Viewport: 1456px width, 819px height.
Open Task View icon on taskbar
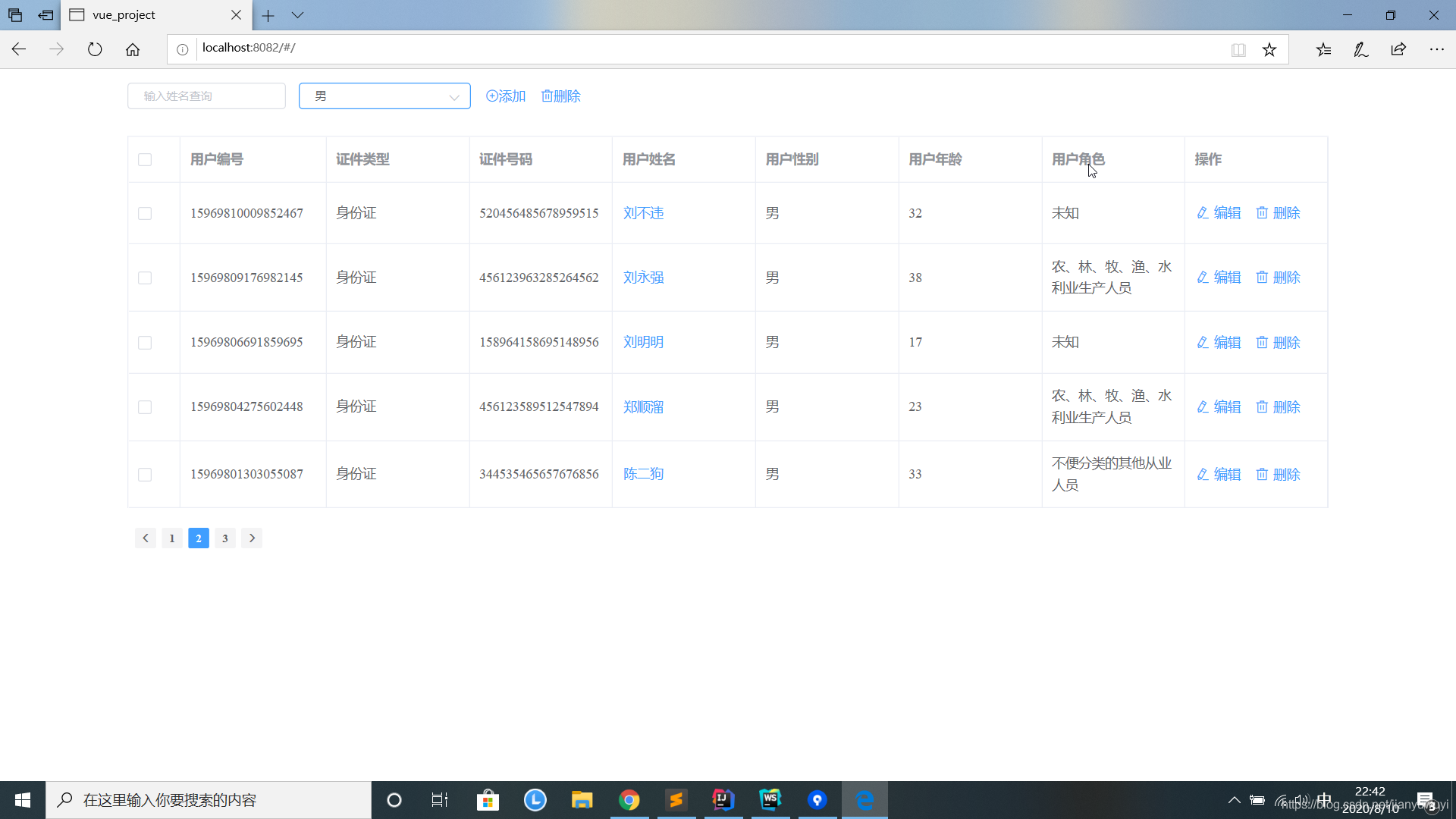[440, 800]
